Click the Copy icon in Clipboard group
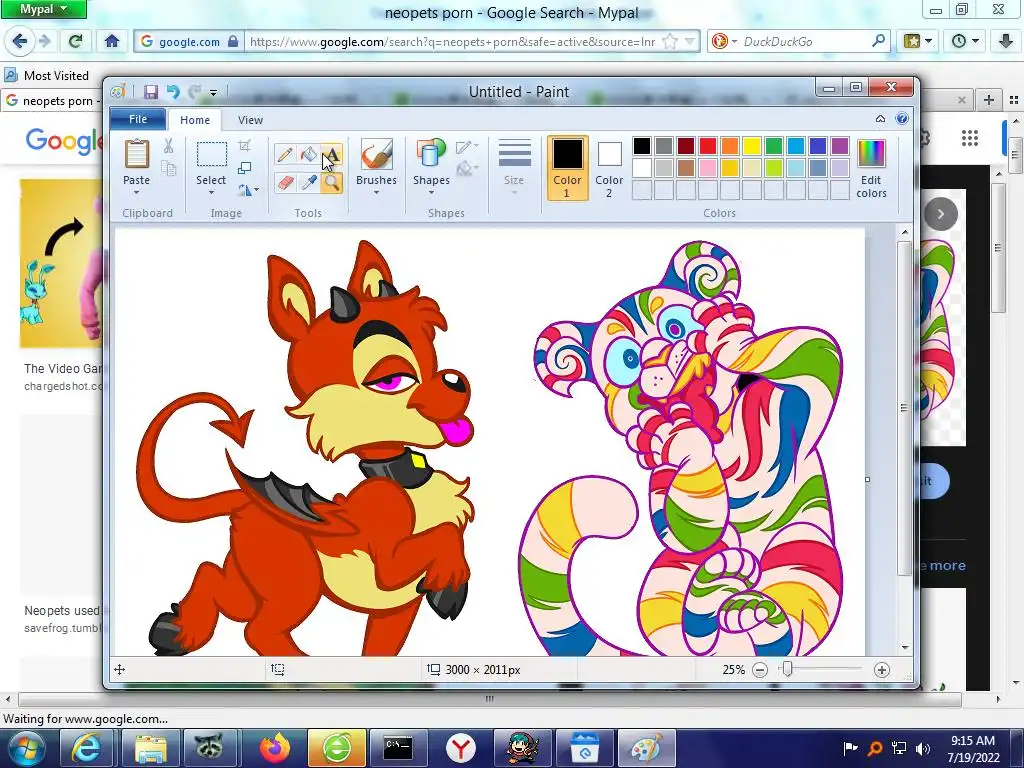The image size is (1024, 768). click(x=168, y=169)
